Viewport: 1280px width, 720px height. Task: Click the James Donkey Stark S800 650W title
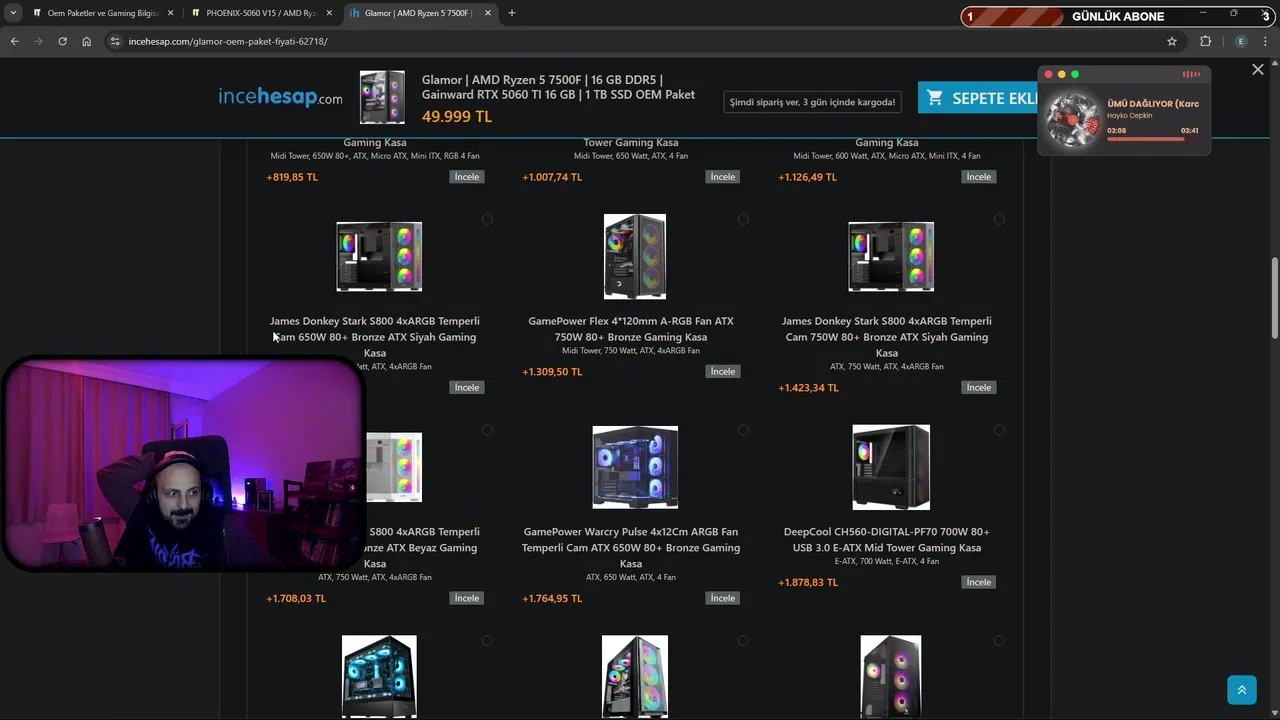(x=375, y=337)
